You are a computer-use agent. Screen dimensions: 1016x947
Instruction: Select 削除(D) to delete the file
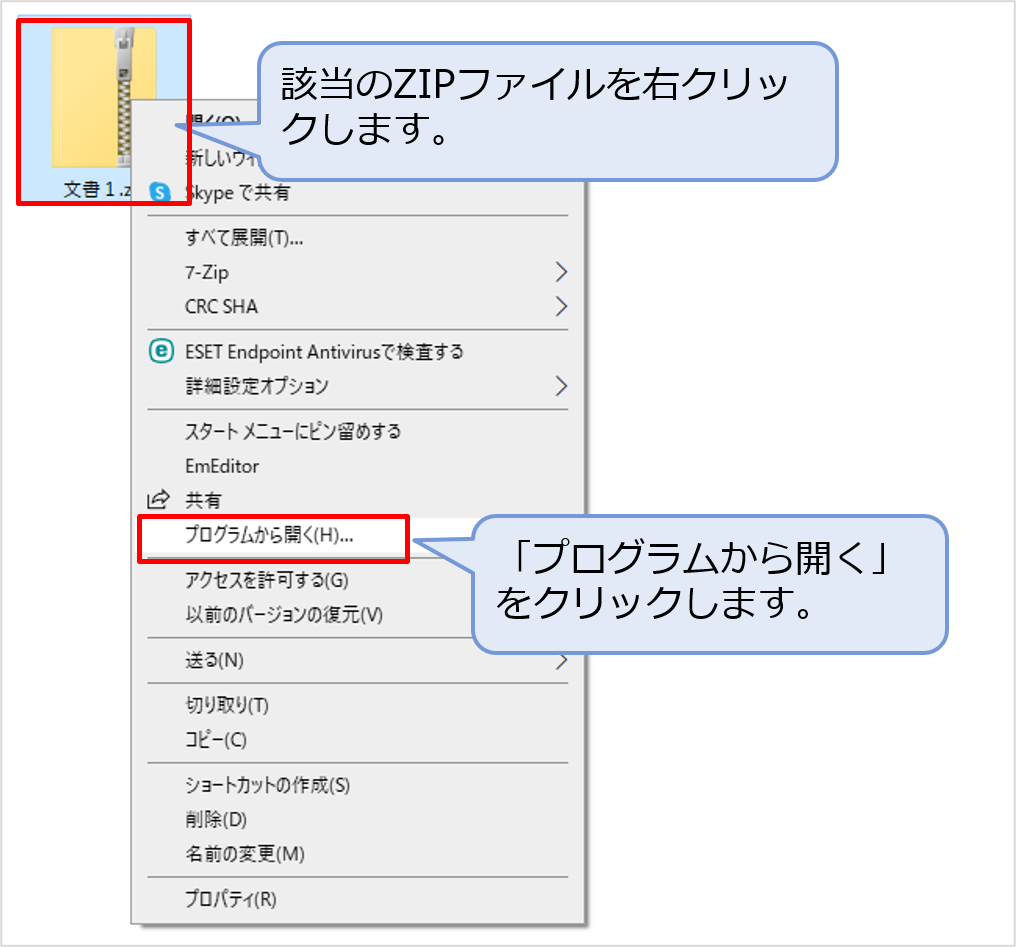pos(216,820)
